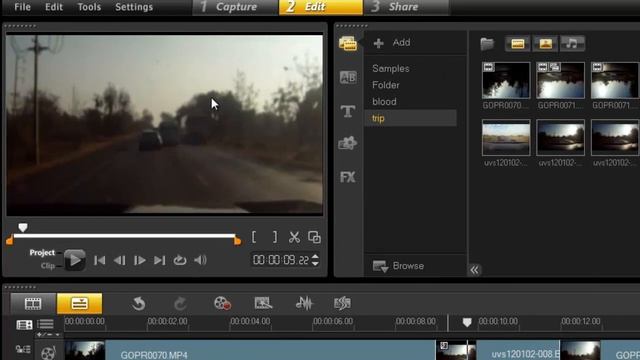640x360 pixels.
Task: Select the blood library folder
Action: 384,102
